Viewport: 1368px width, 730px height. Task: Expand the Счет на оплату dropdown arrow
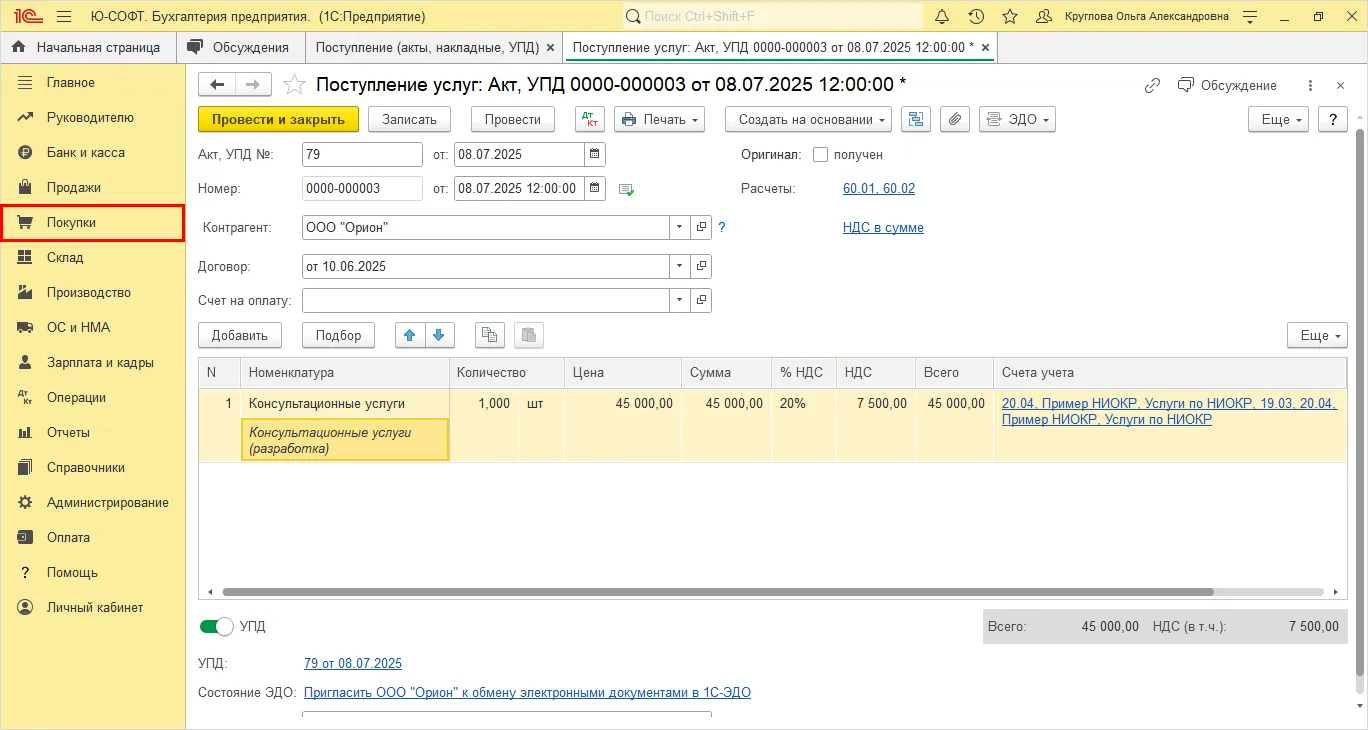pos(680,300)
